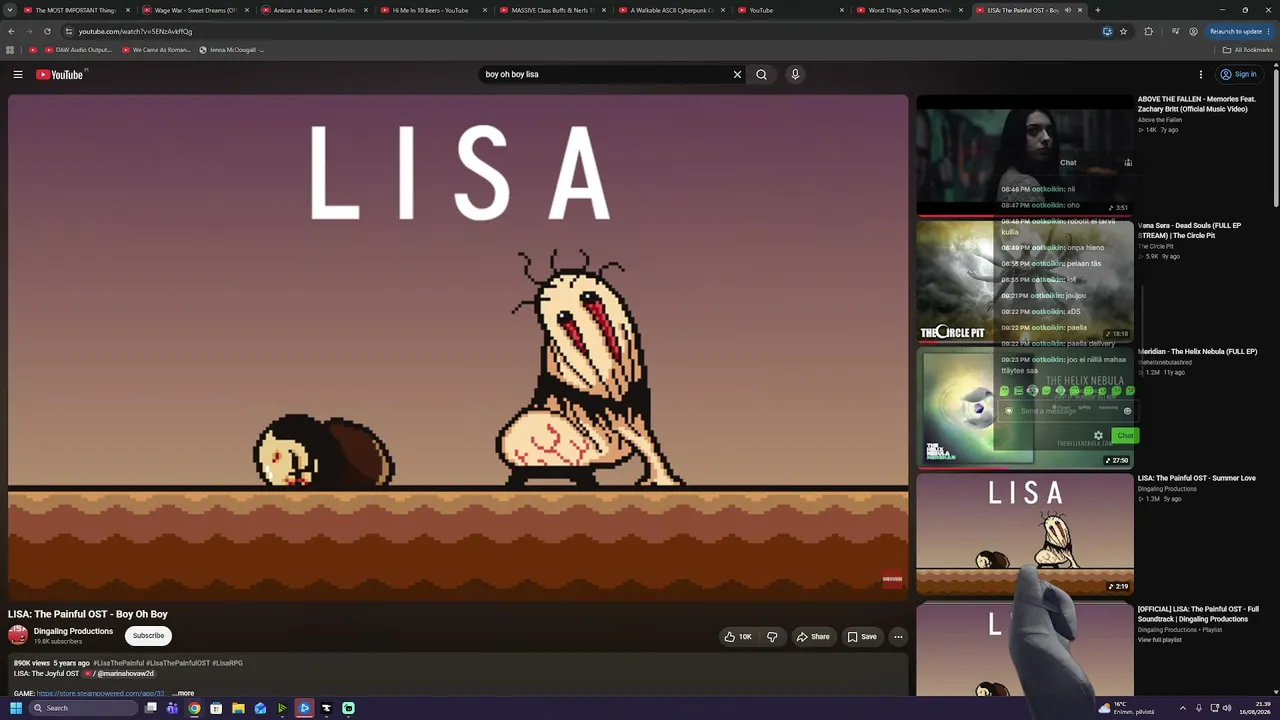Open LISA: The Painful OST - Summer Love title
This screenshot has width=1280, height=720.
[x=1196, y=478]
